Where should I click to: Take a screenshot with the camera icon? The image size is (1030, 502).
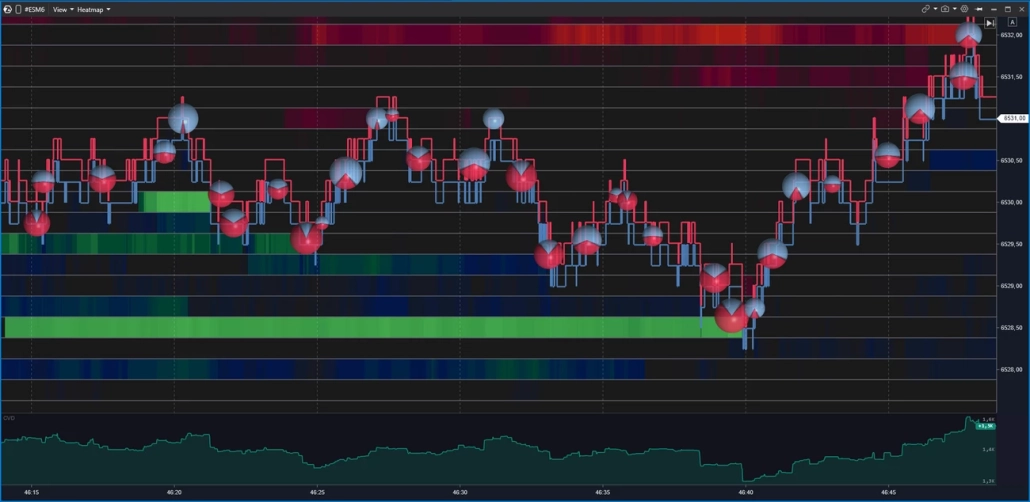[945, 9]
